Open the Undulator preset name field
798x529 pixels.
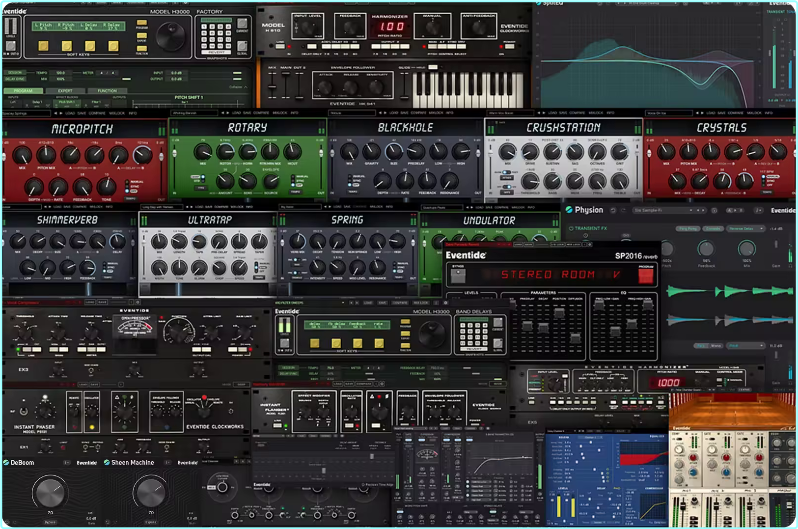442,208
